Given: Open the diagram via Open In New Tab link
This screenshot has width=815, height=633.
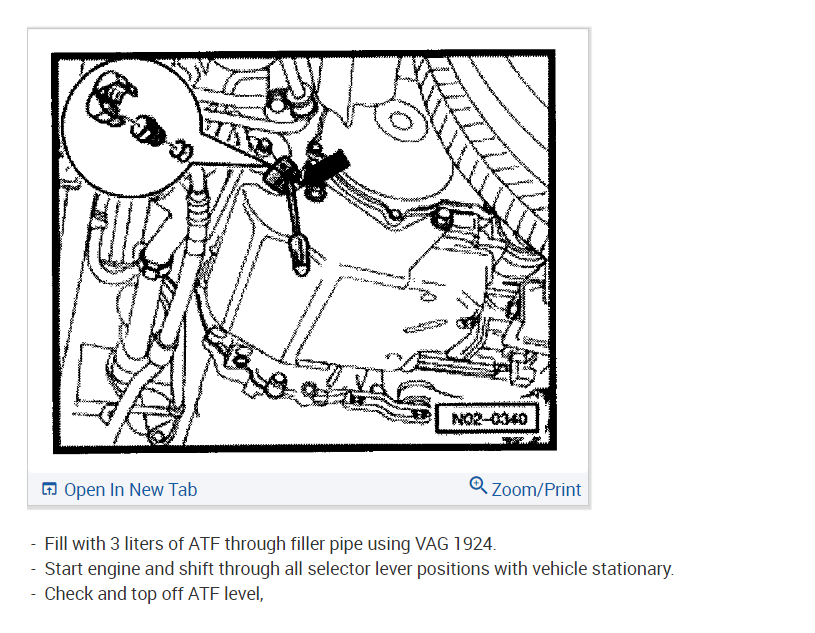Looking at the screenshot, I should click(130, 490).
